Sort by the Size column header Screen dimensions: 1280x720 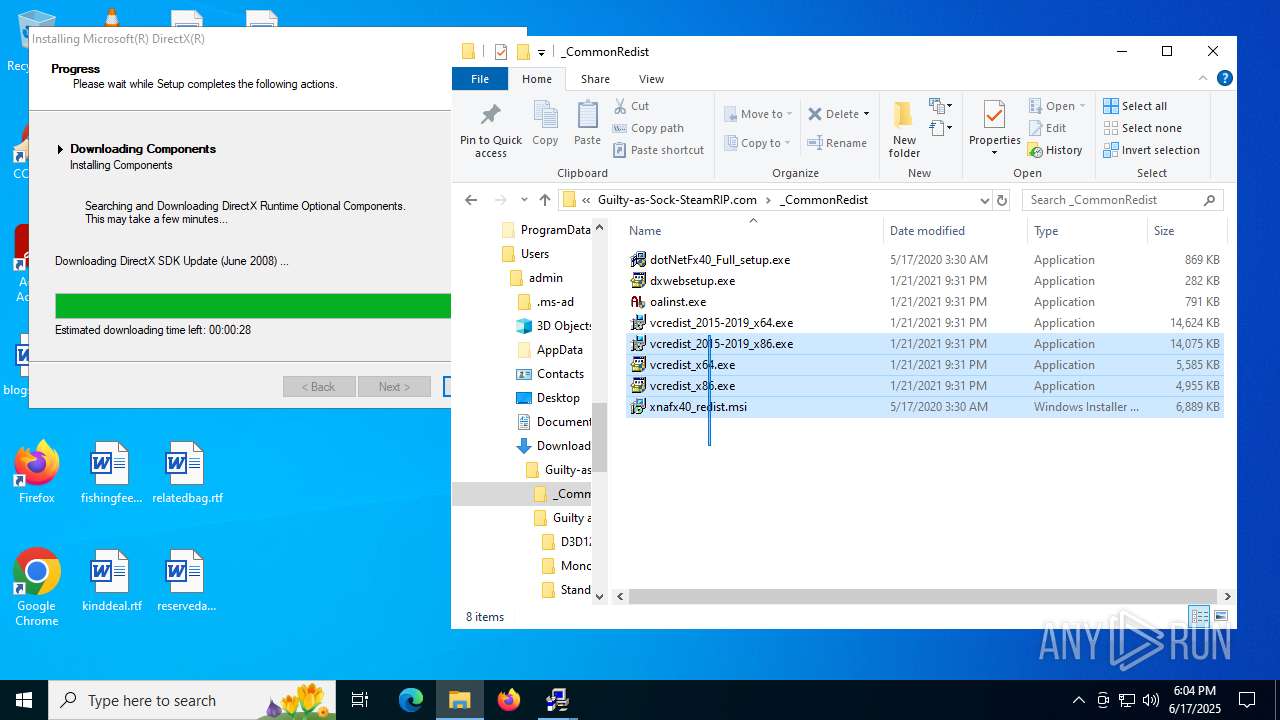click(1185, 231)
